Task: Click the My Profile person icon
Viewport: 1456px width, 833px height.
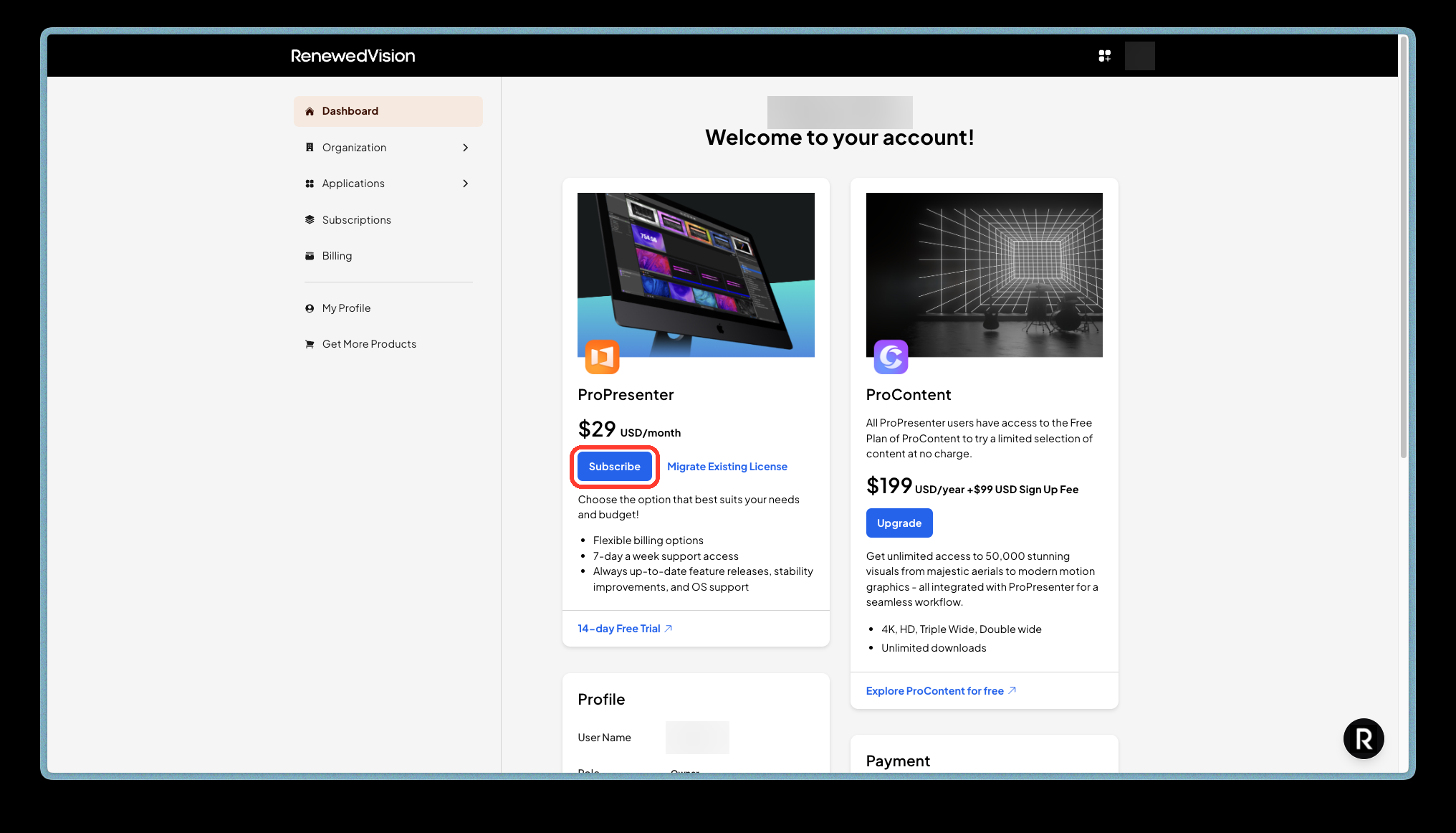Action: [310, 308]
